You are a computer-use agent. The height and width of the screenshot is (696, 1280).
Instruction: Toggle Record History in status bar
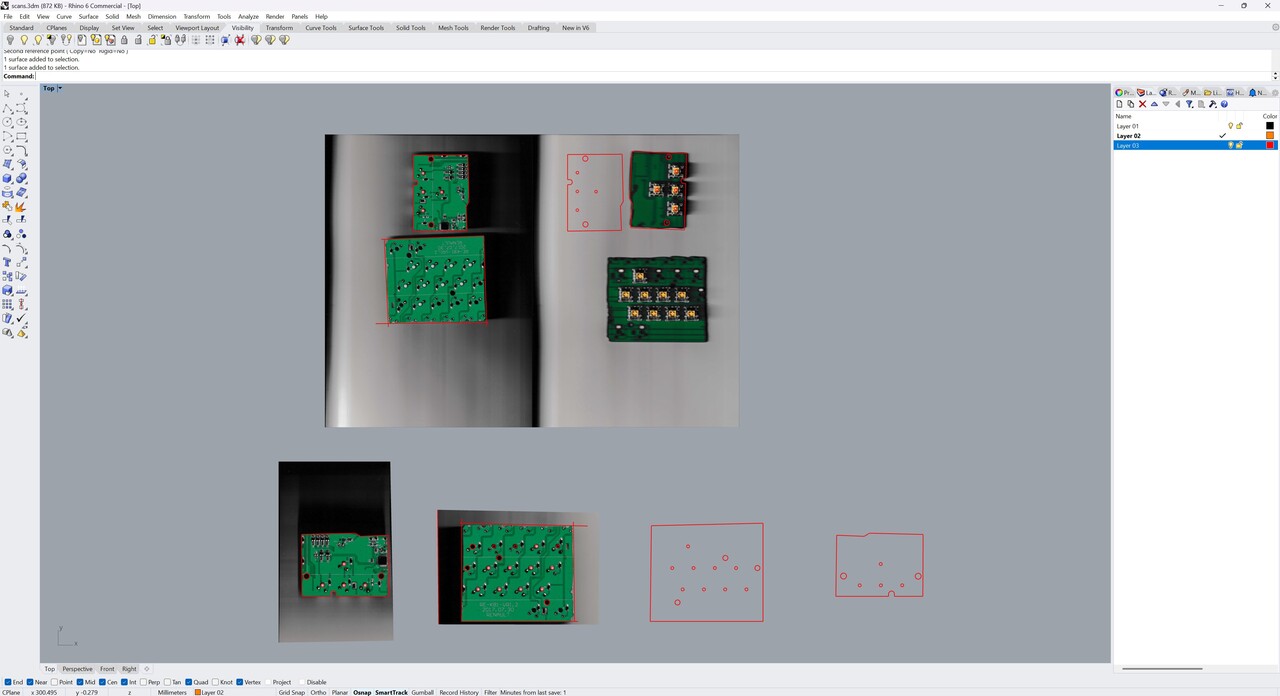click(x=459, y=692)
